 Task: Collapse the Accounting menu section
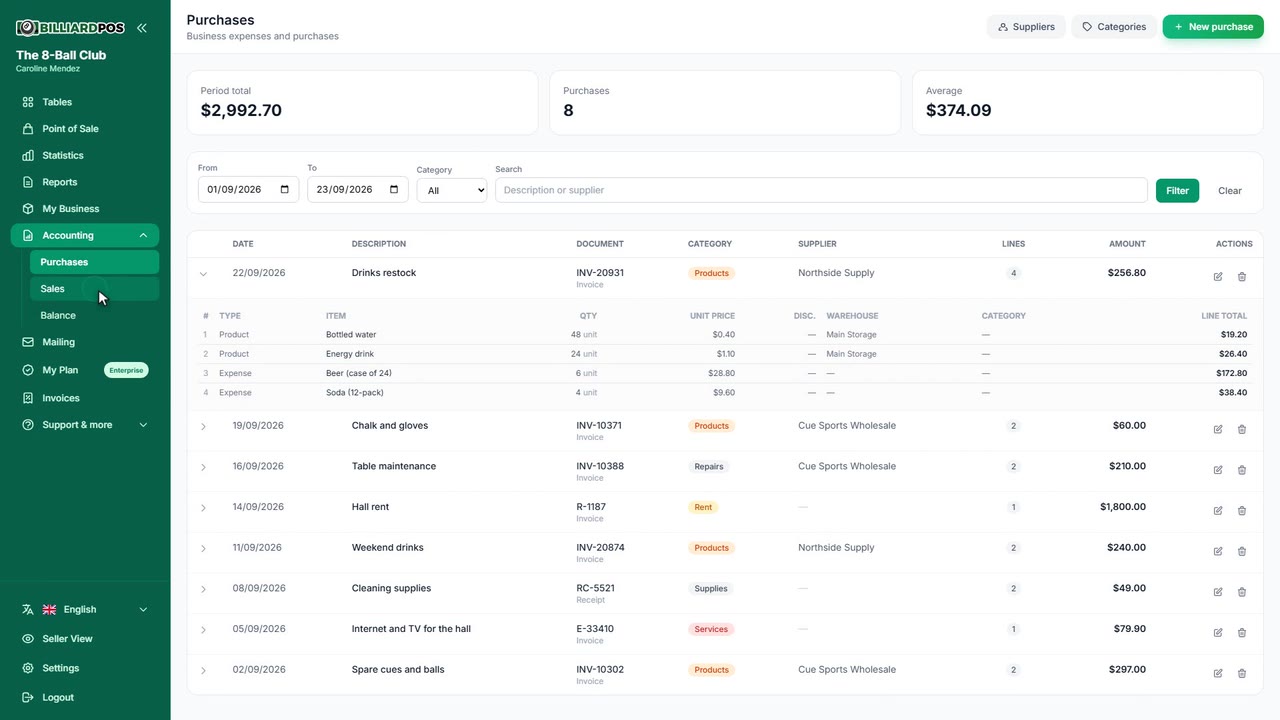[x=85, y=236]
